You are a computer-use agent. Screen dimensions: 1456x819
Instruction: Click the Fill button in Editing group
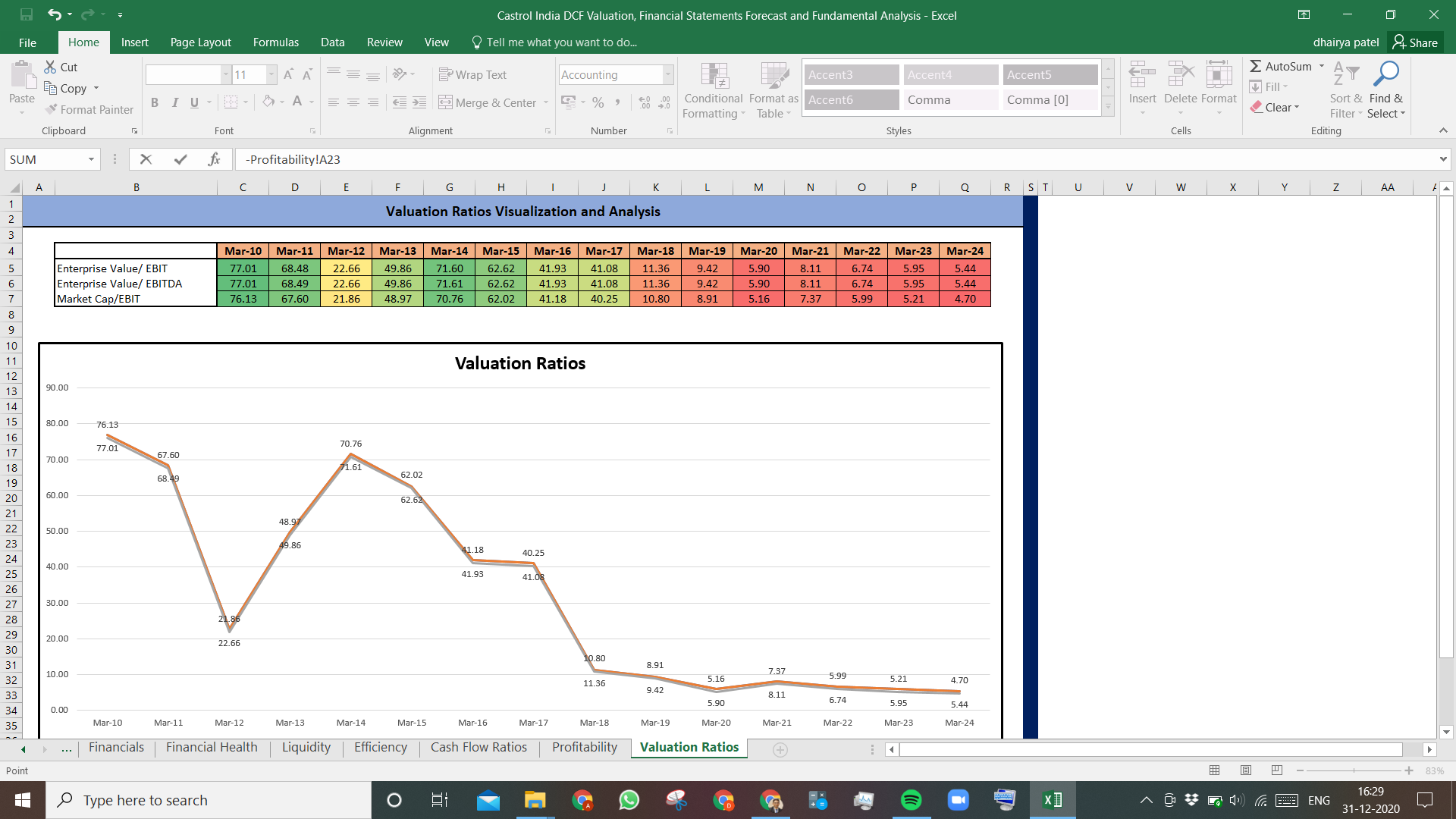tap(1269, 86)
